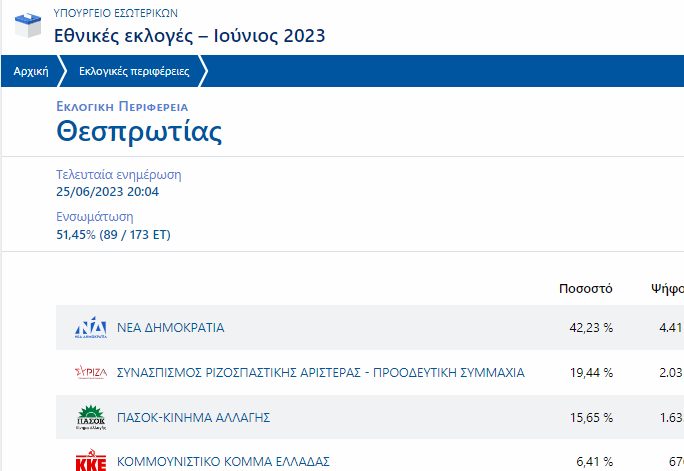Click the site title Εθνικές εκλογές – Ιούνιος 2023

[x=189, y=36]
